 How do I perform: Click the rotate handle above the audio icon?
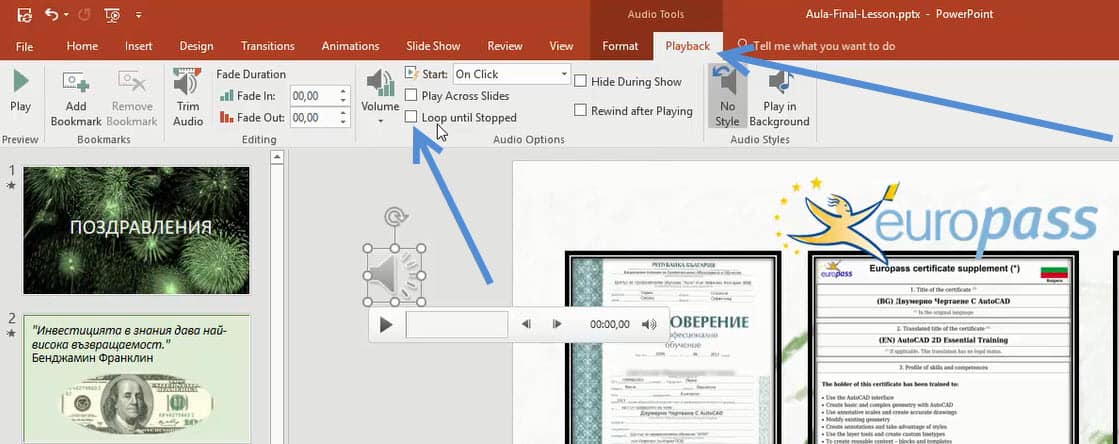point(393,216)
